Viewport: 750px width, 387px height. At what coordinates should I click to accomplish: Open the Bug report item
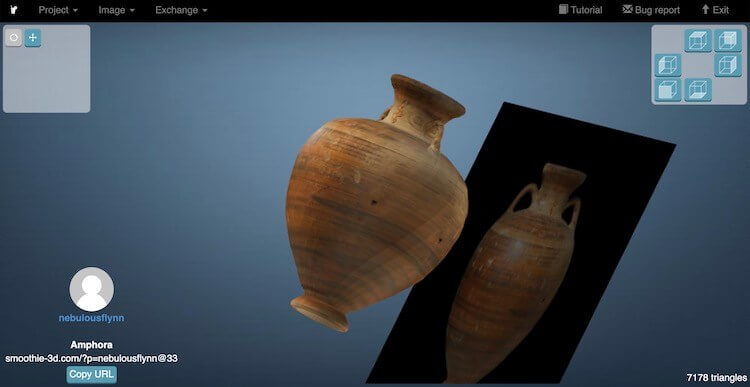tap(651, 10)
